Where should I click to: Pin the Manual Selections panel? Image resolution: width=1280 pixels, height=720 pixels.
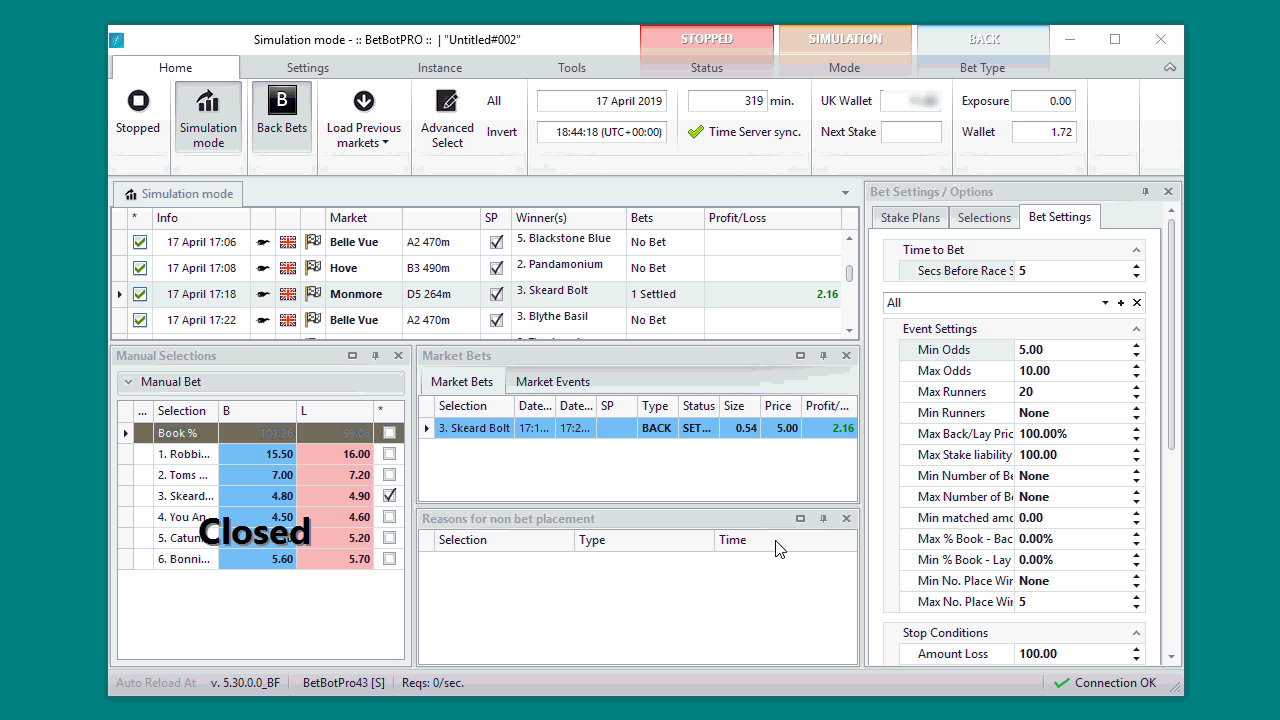pyautogui.click(x=375, y=356)
